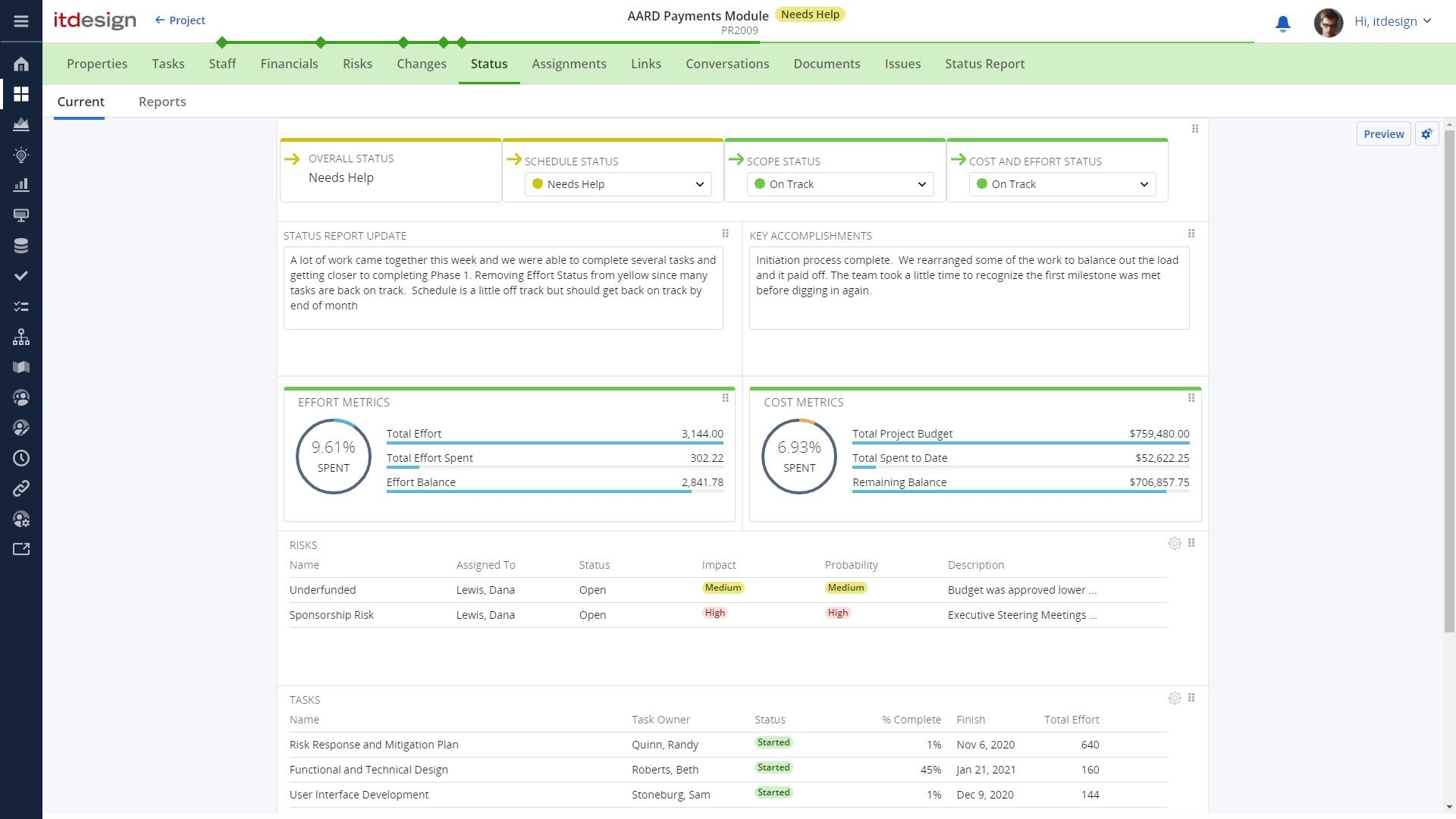
Task: Click the link chain icon in sidebar
Action: (x=21, y=488)
